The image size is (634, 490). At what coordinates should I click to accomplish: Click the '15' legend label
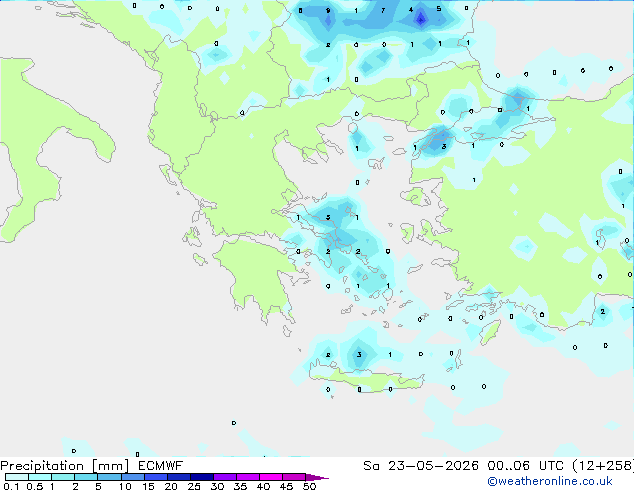pos(148,486)
